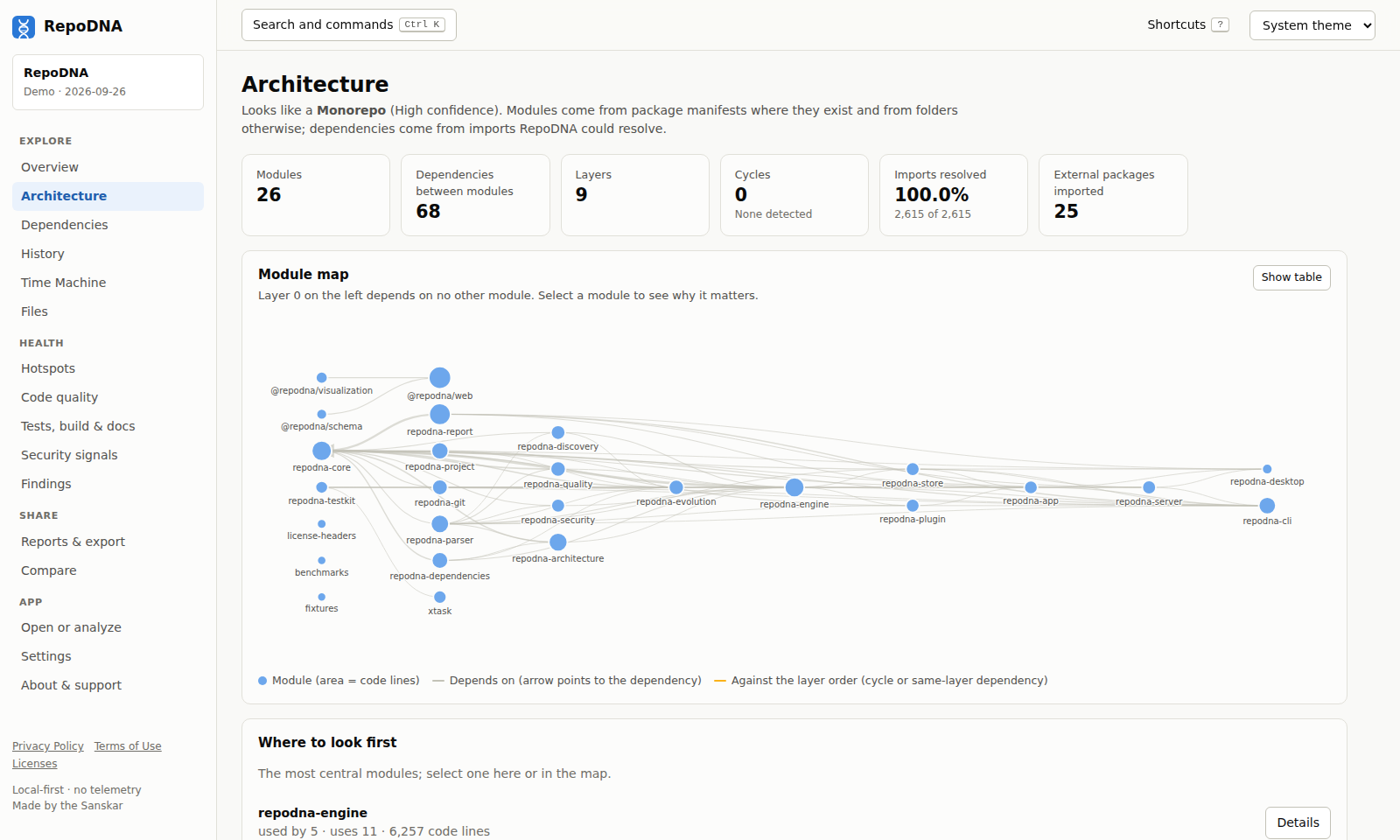Select the benchmarks module node

coord(322,560)
